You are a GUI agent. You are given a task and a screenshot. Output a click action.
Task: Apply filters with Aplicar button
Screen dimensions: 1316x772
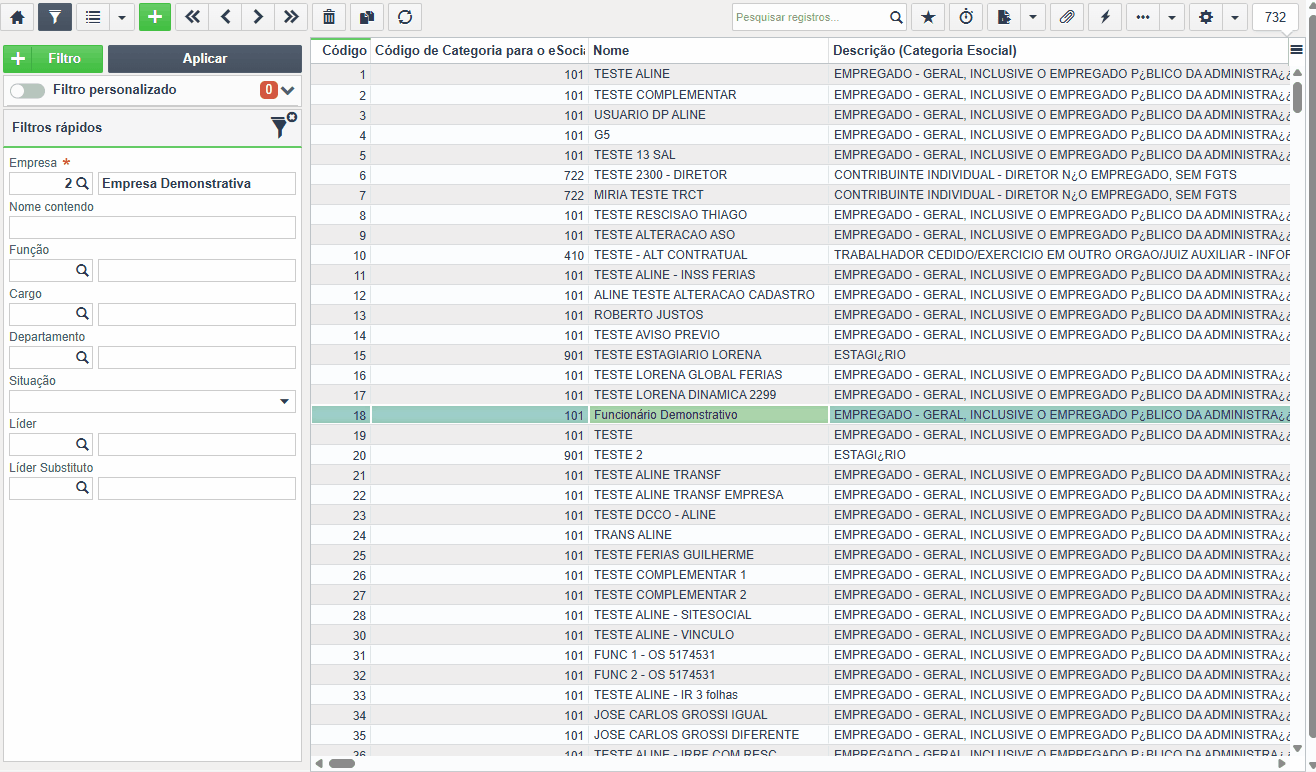[205, 59]
